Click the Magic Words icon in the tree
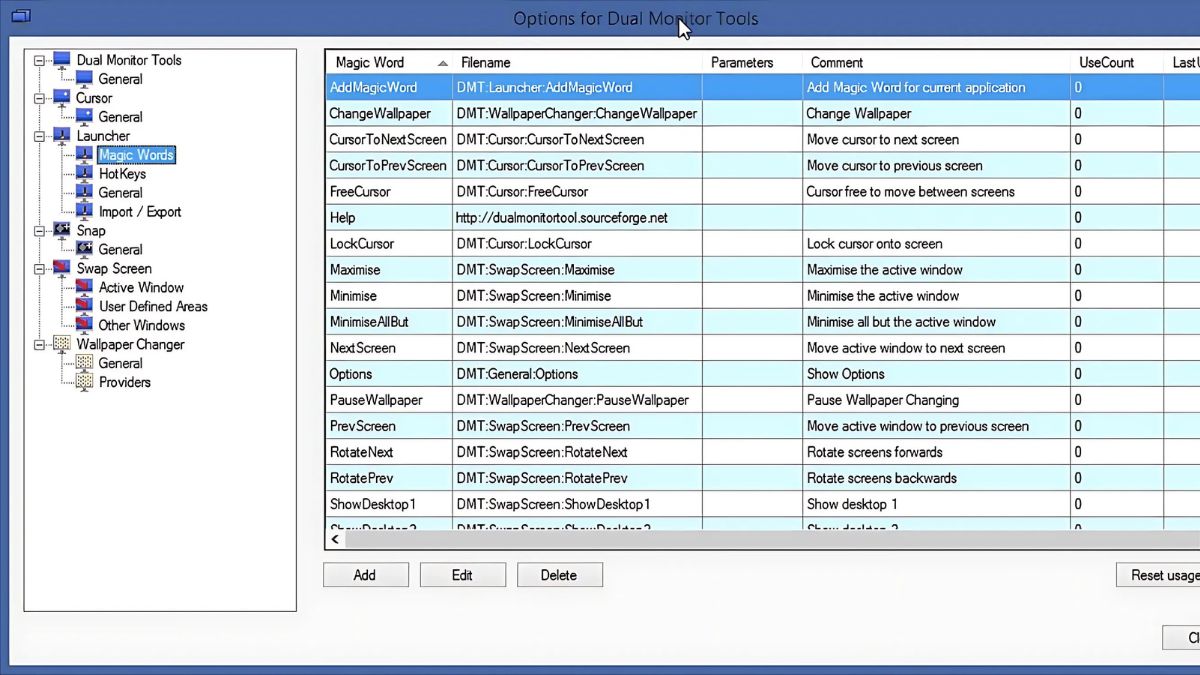The height and width of the screenshot is (675, 1200). pyautogui.click(x=84, y=155)
